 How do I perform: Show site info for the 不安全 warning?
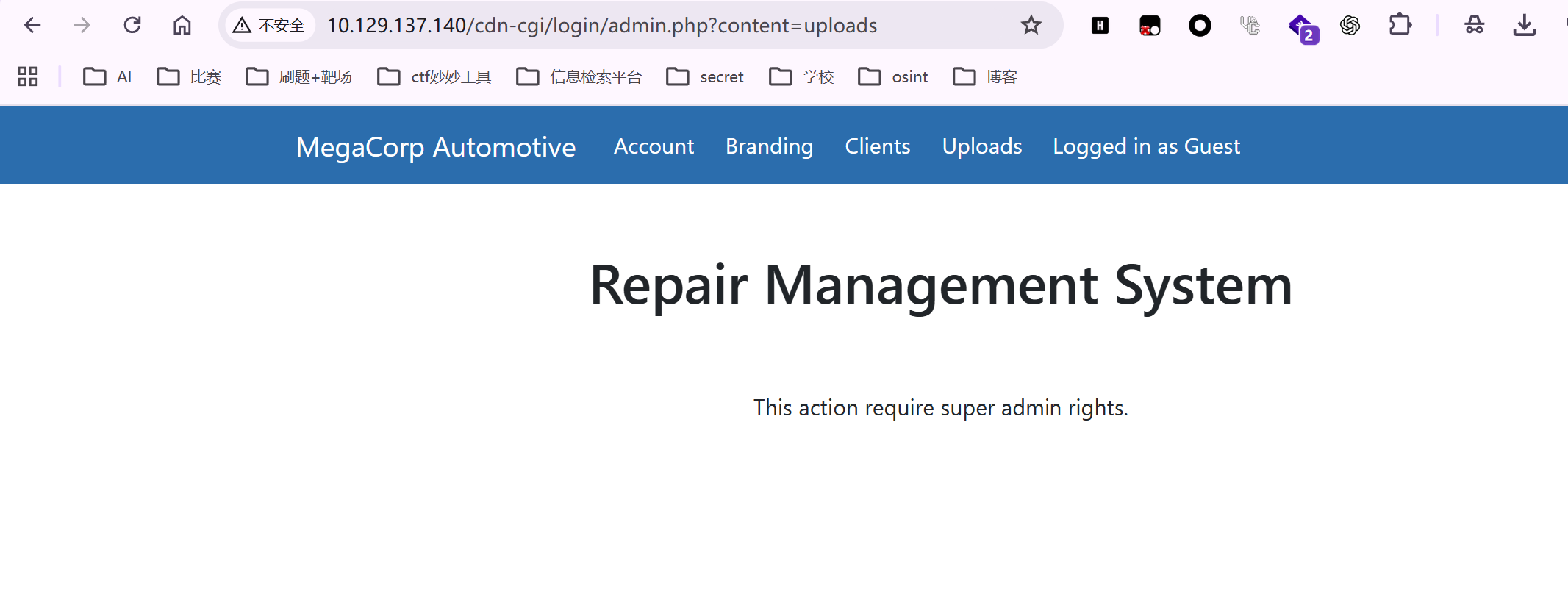tap(269, 26)
